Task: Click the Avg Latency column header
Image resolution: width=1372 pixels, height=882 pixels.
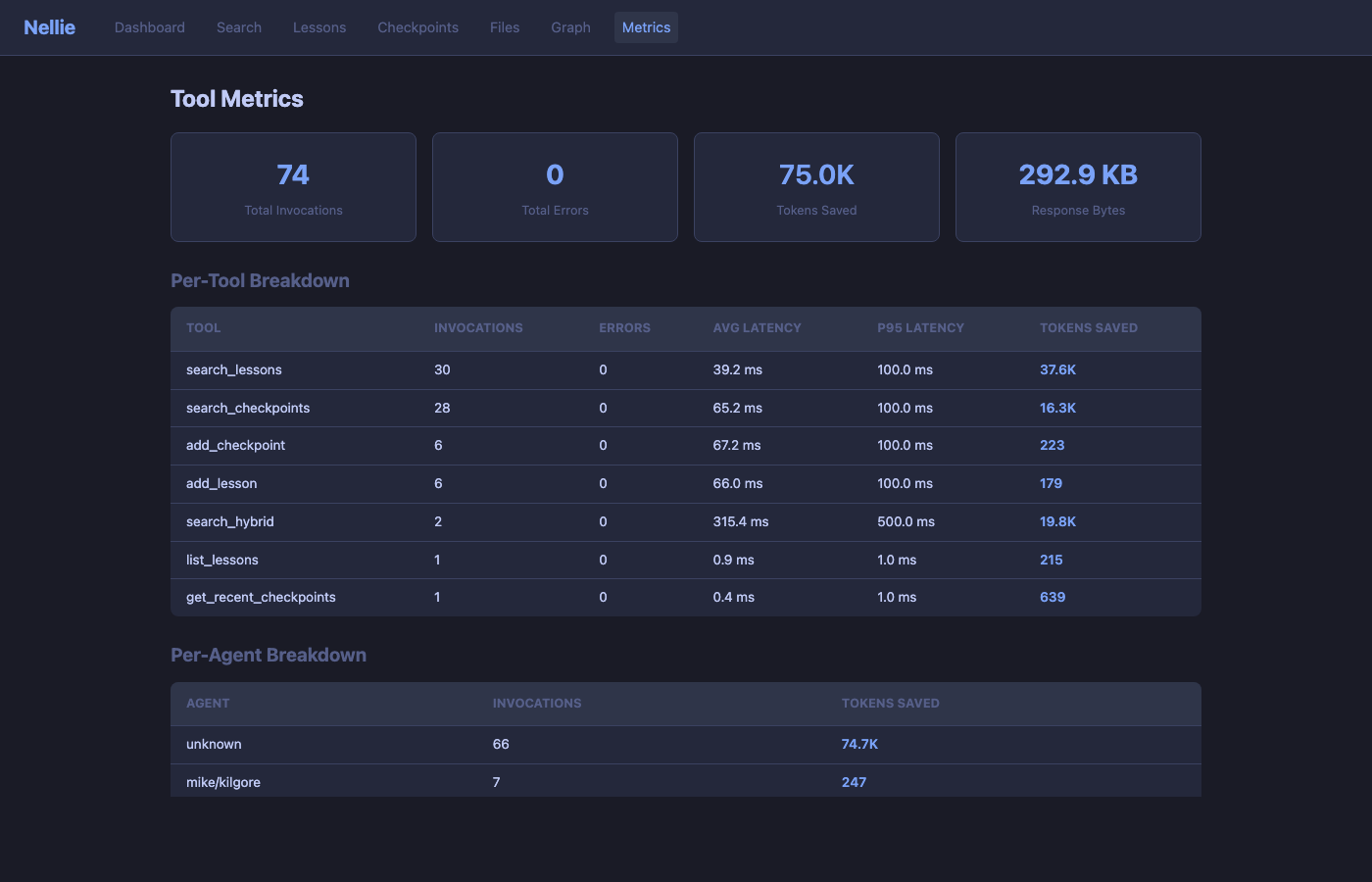Action: pos(757,328)
